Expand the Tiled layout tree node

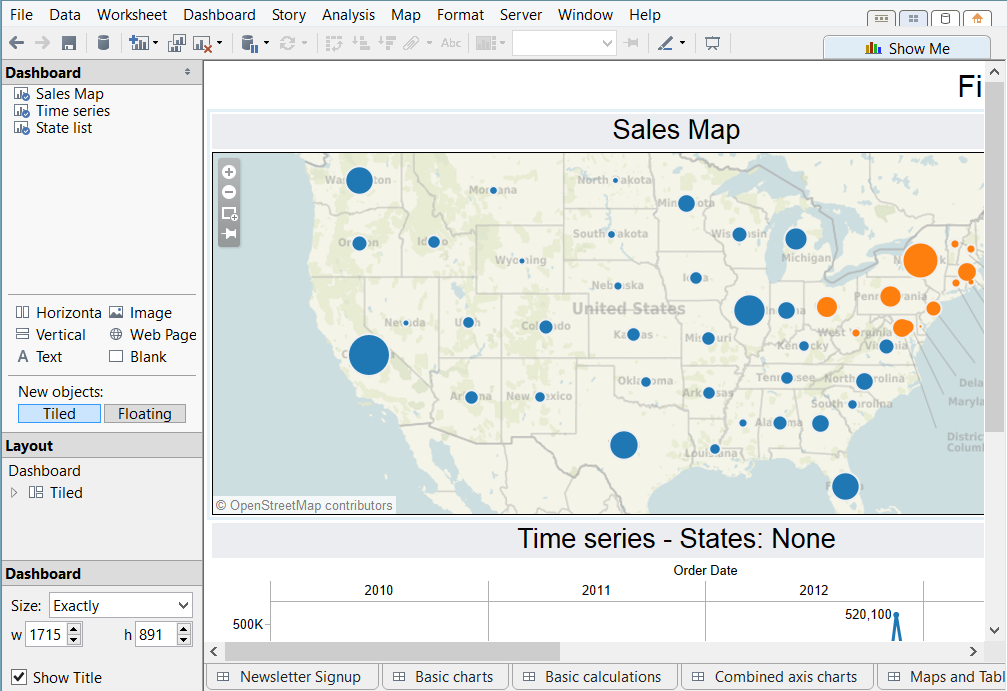14,493
